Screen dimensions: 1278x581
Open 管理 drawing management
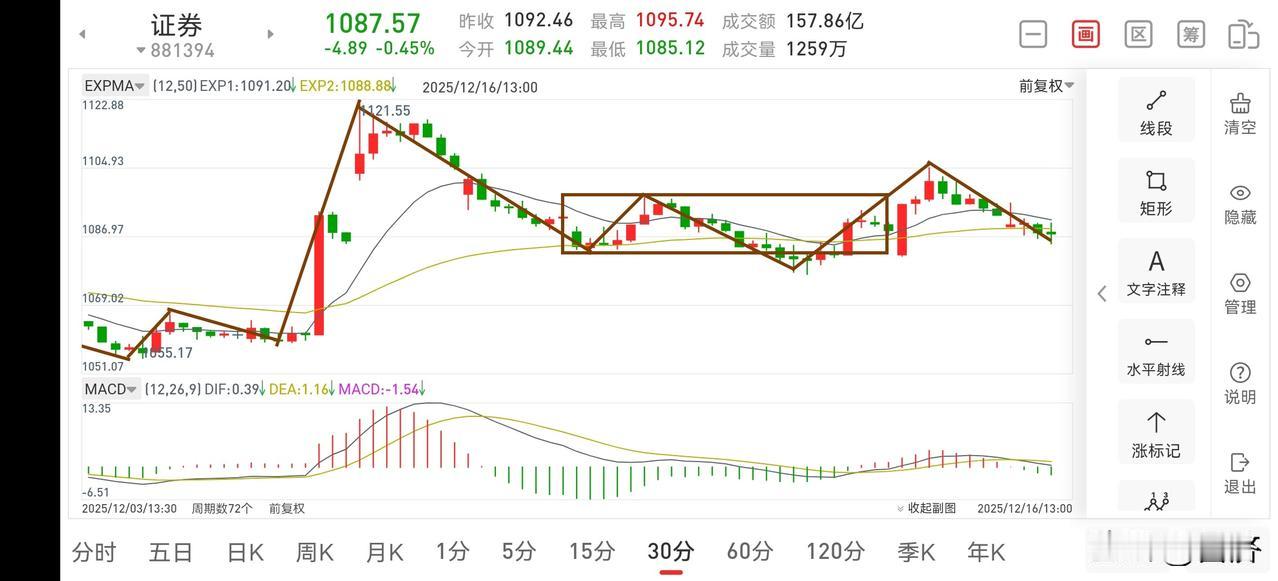(1240, 293)
